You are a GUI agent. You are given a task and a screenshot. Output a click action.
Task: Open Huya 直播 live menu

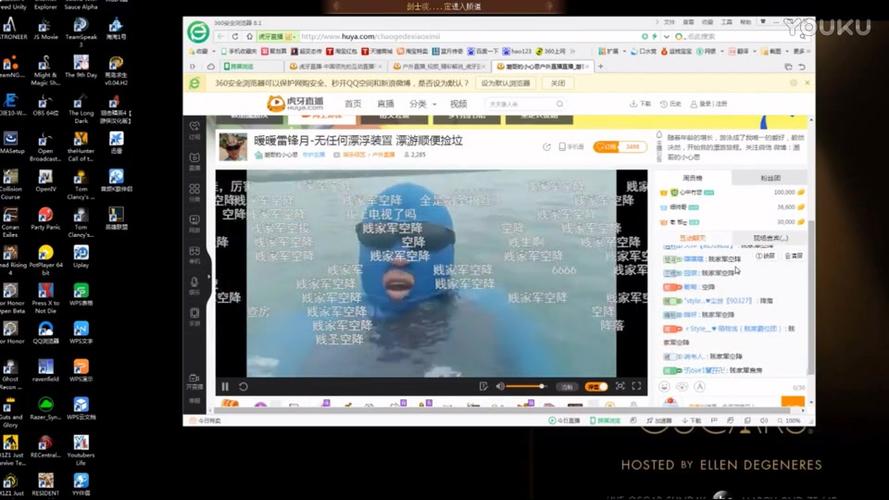tap(386, 104)
